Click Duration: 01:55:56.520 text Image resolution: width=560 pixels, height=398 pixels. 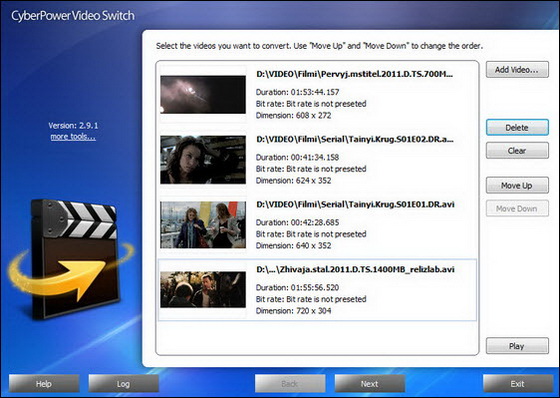[298, 287]
